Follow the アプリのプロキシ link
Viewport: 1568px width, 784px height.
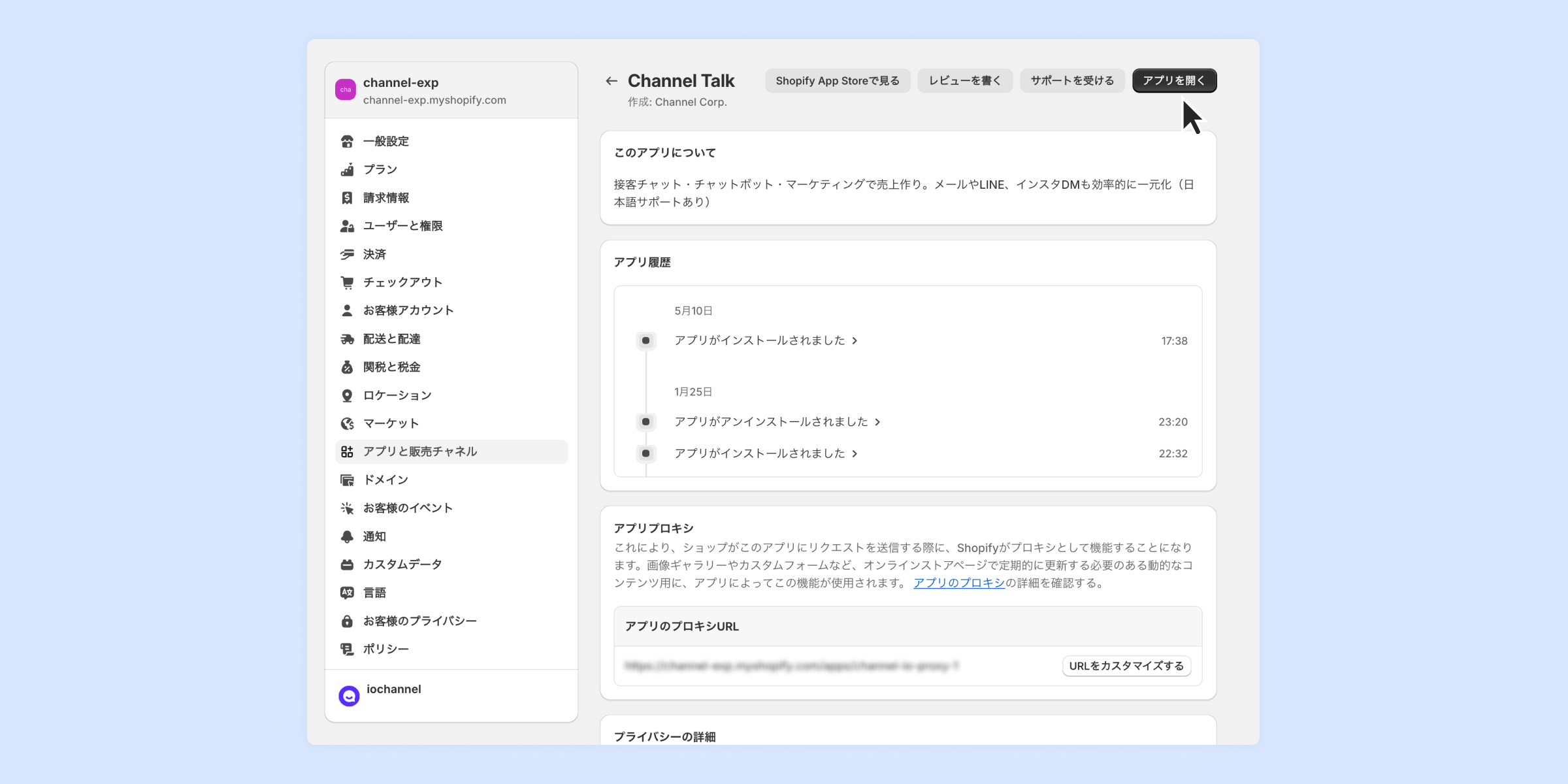point(959,583)
